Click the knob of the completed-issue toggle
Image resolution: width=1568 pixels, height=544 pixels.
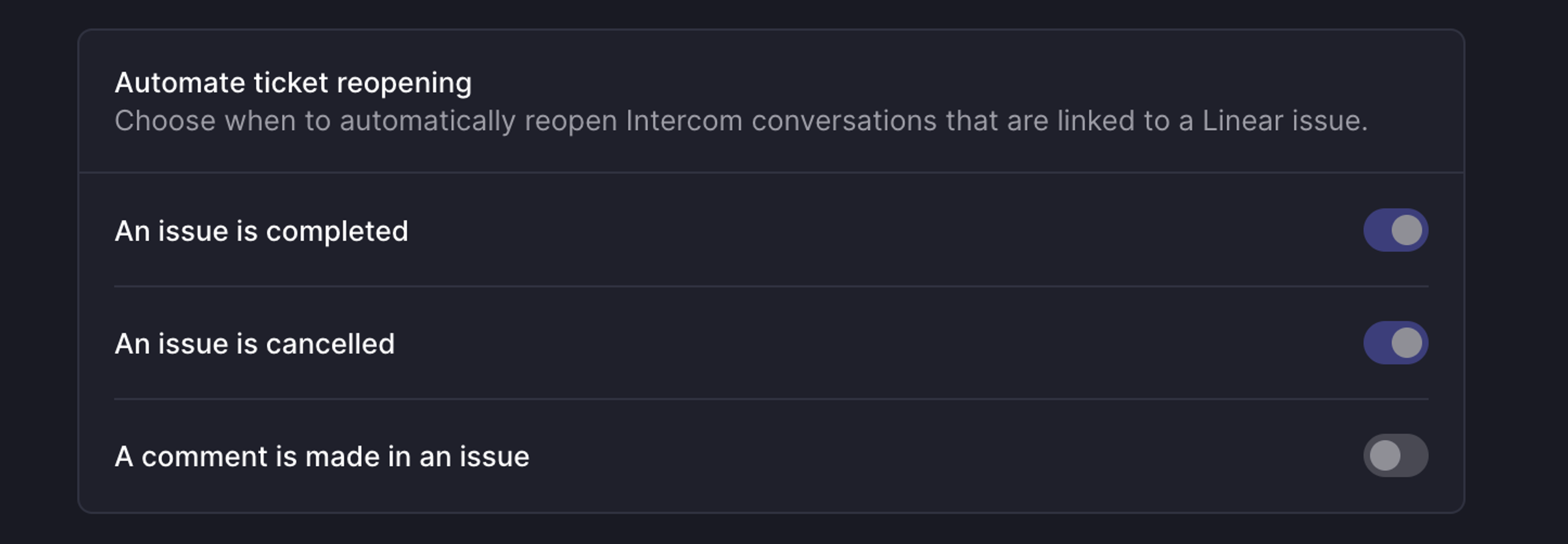point(1407,230)
